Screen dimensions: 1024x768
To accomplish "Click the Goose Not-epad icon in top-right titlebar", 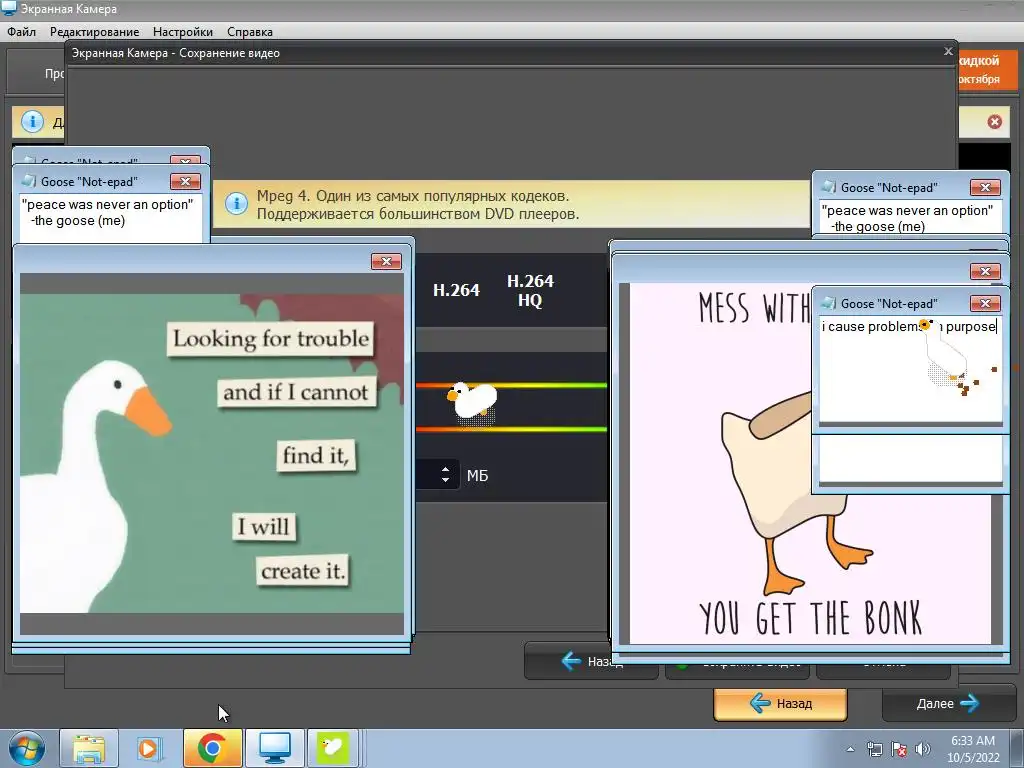I will click(x=829, y=187).
